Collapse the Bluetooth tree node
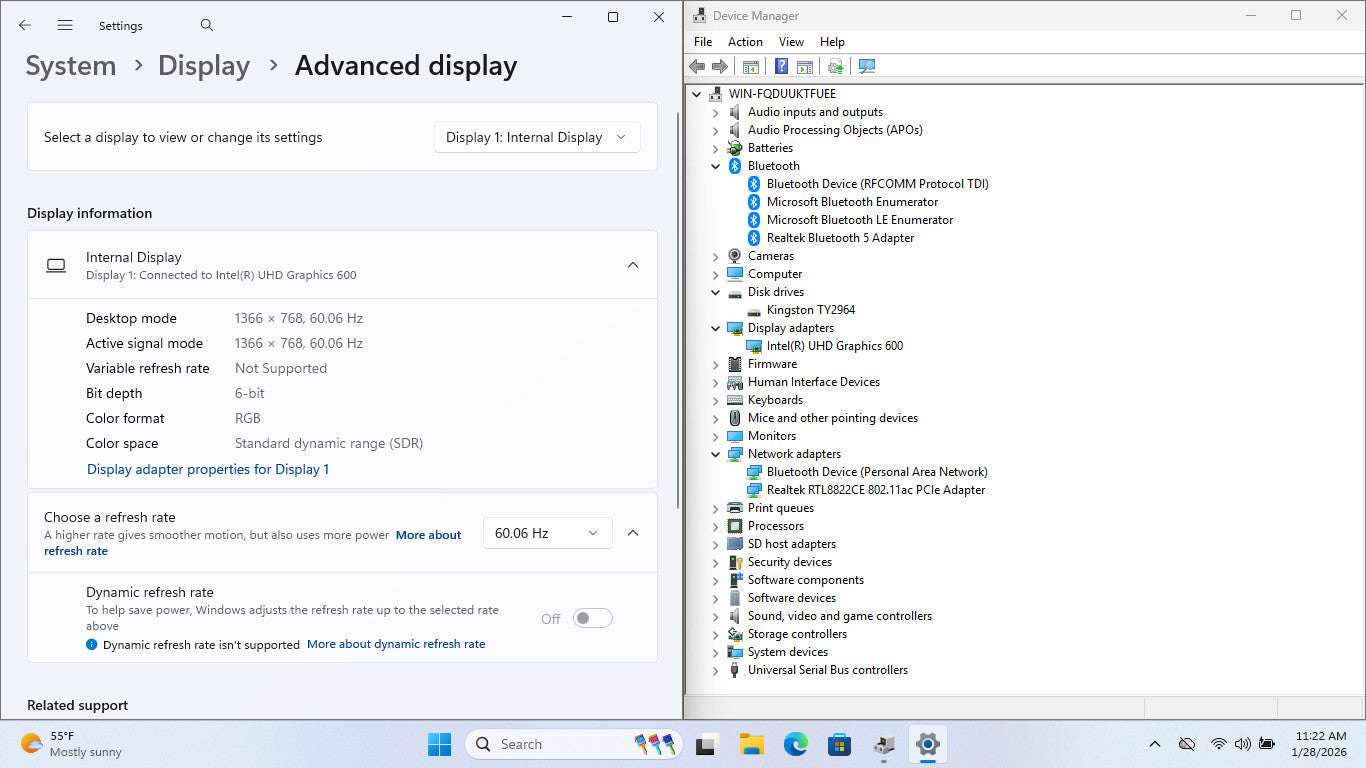The image size is (1366, 768). tap(715, 166)
